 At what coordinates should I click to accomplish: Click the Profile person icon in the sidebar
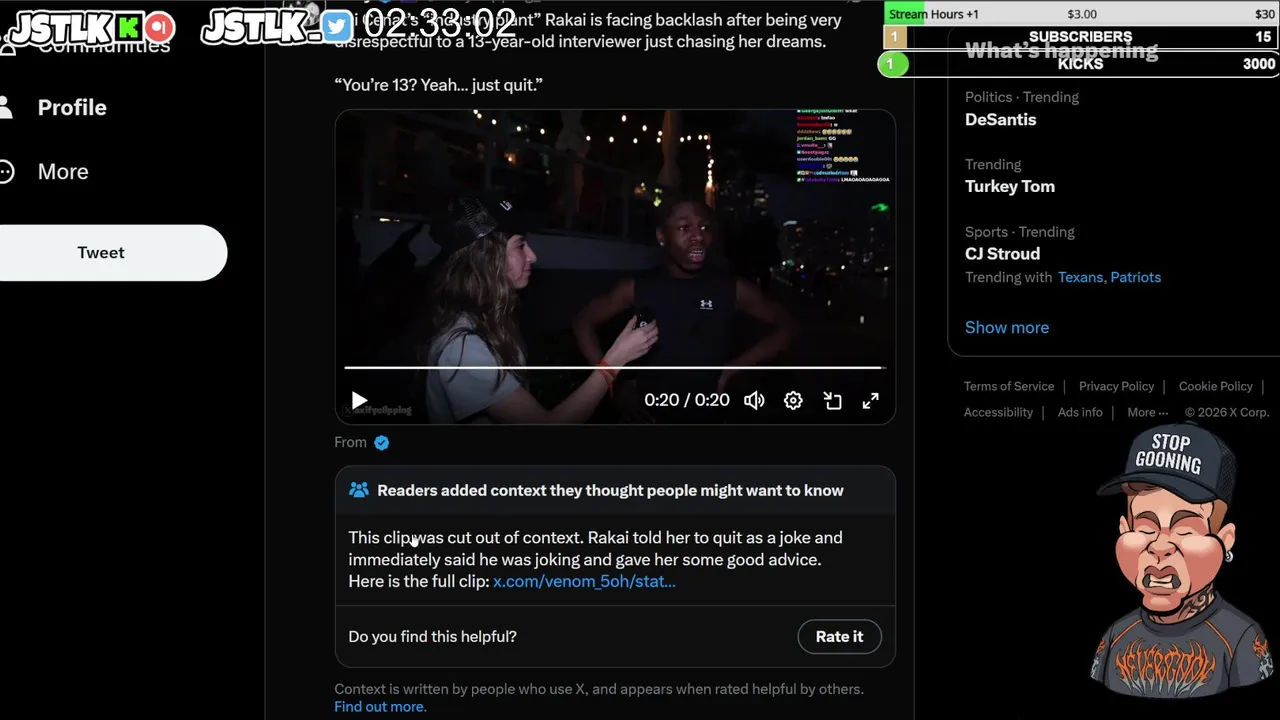coord(5,107)
